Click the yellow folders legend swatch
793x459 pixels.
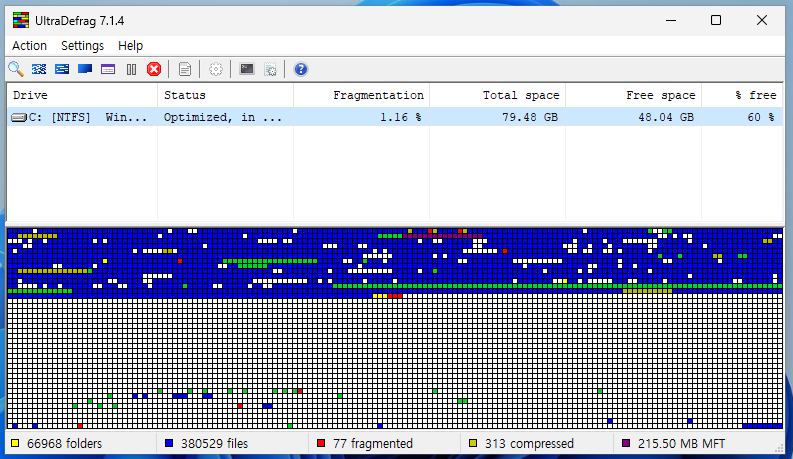click(x=15, y=443)
